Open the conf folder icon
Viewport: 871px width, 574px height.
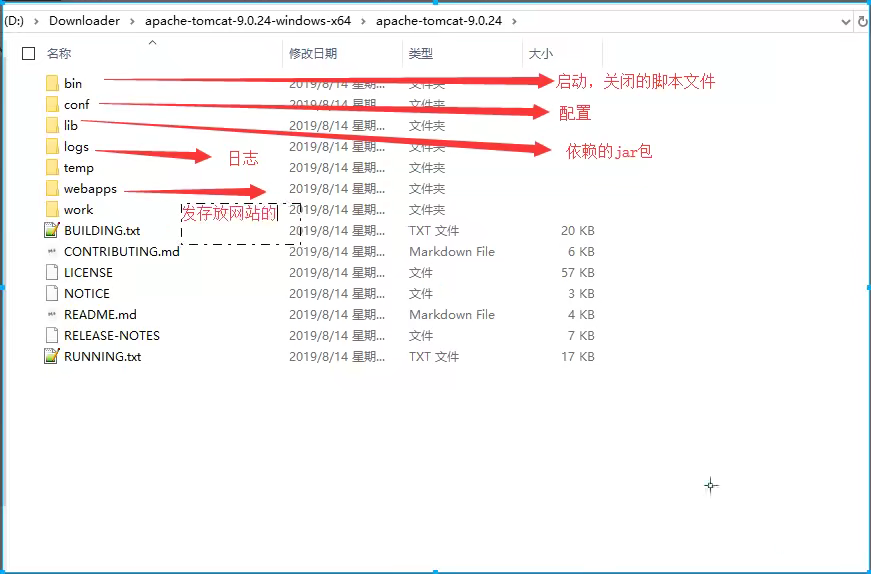(x=52, y=104)
